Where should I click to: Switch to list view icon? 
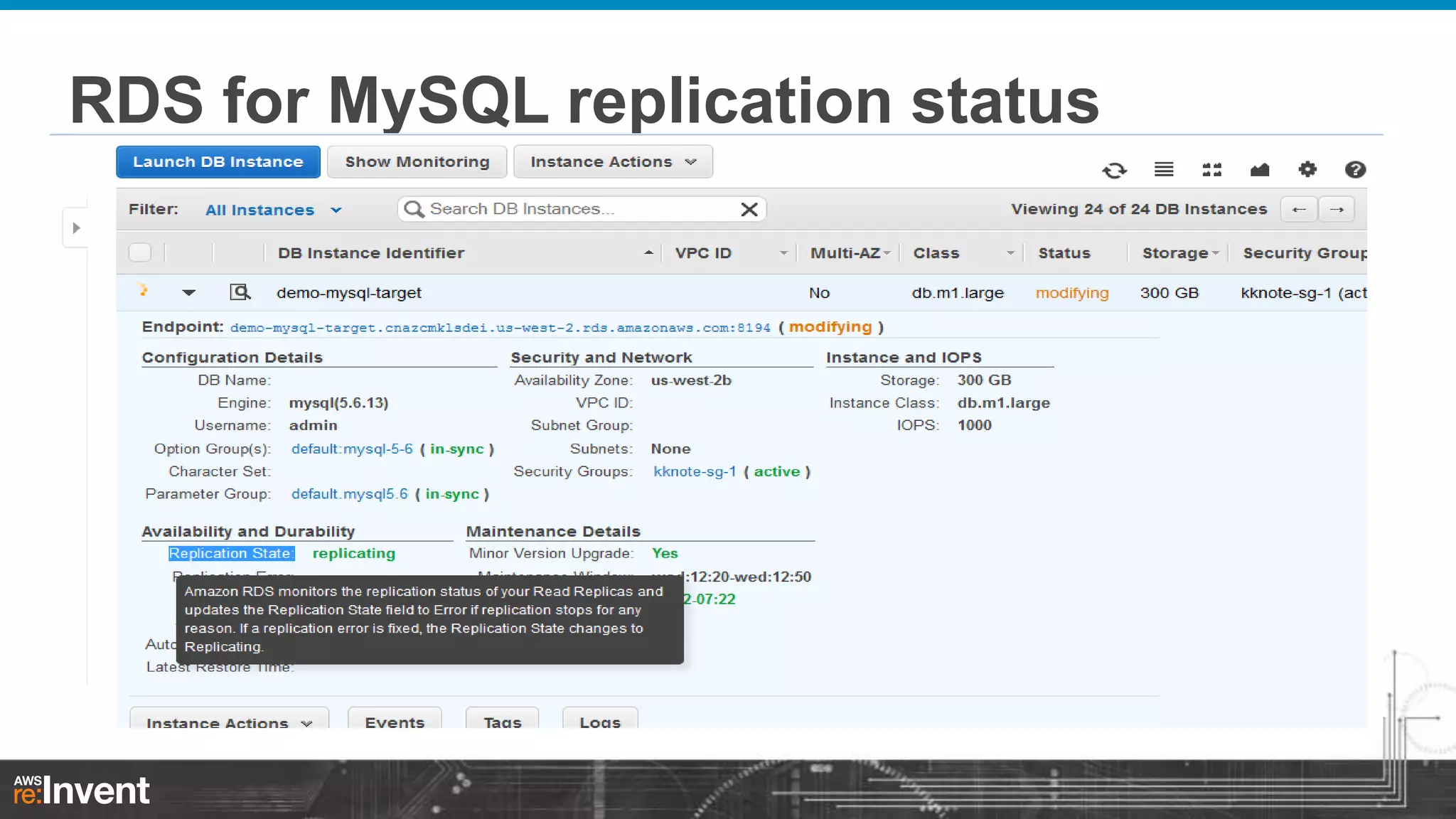[1164, 169]
